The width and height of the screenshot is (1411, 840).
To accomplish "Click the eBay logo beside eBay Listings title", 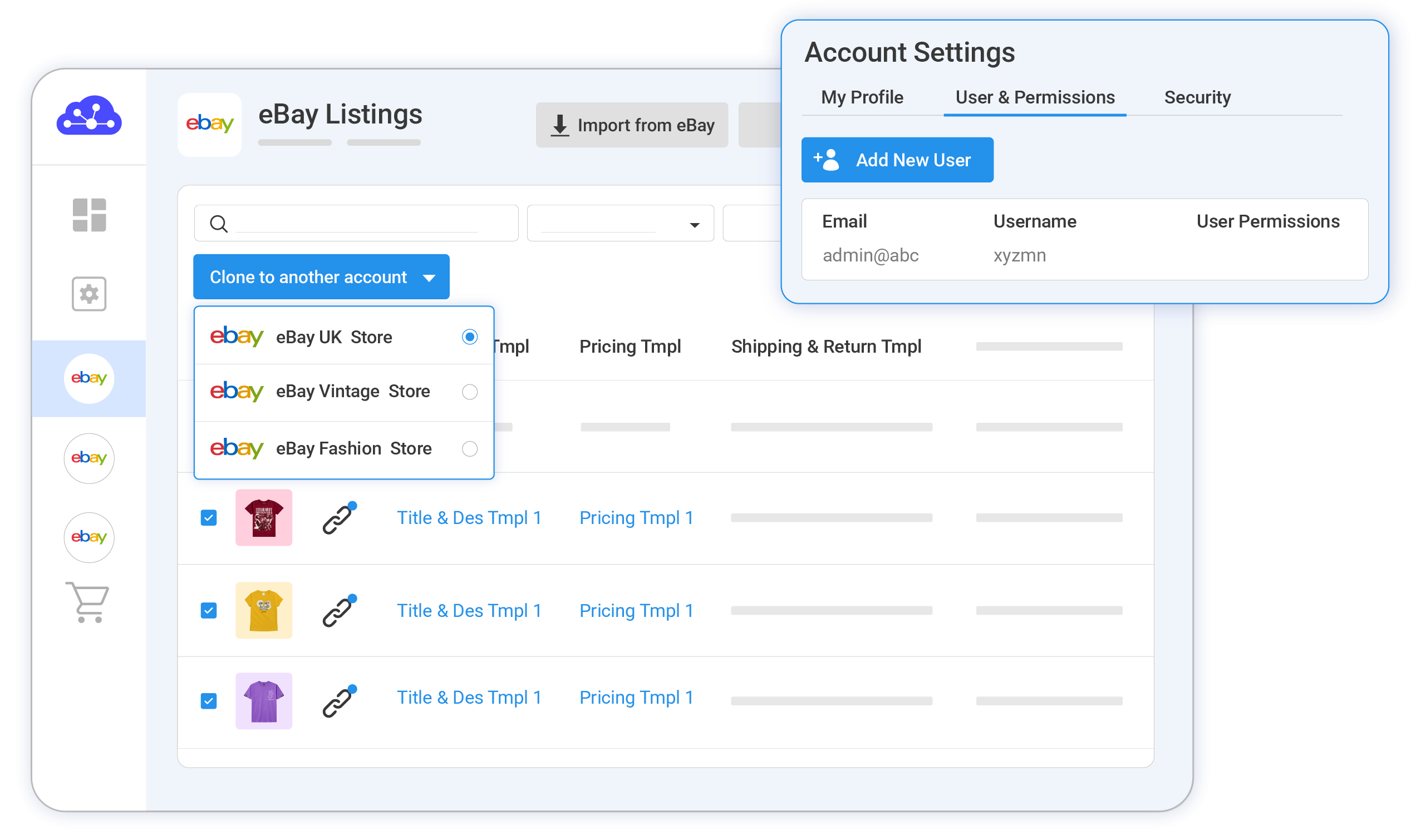I will tap(209, 124).
